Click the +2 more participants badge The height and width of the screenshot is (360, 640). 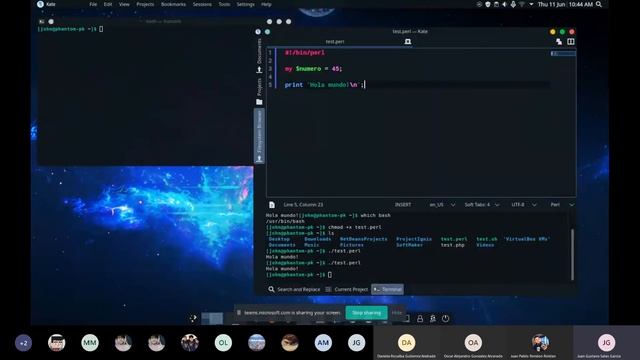(x=23, y=343)
